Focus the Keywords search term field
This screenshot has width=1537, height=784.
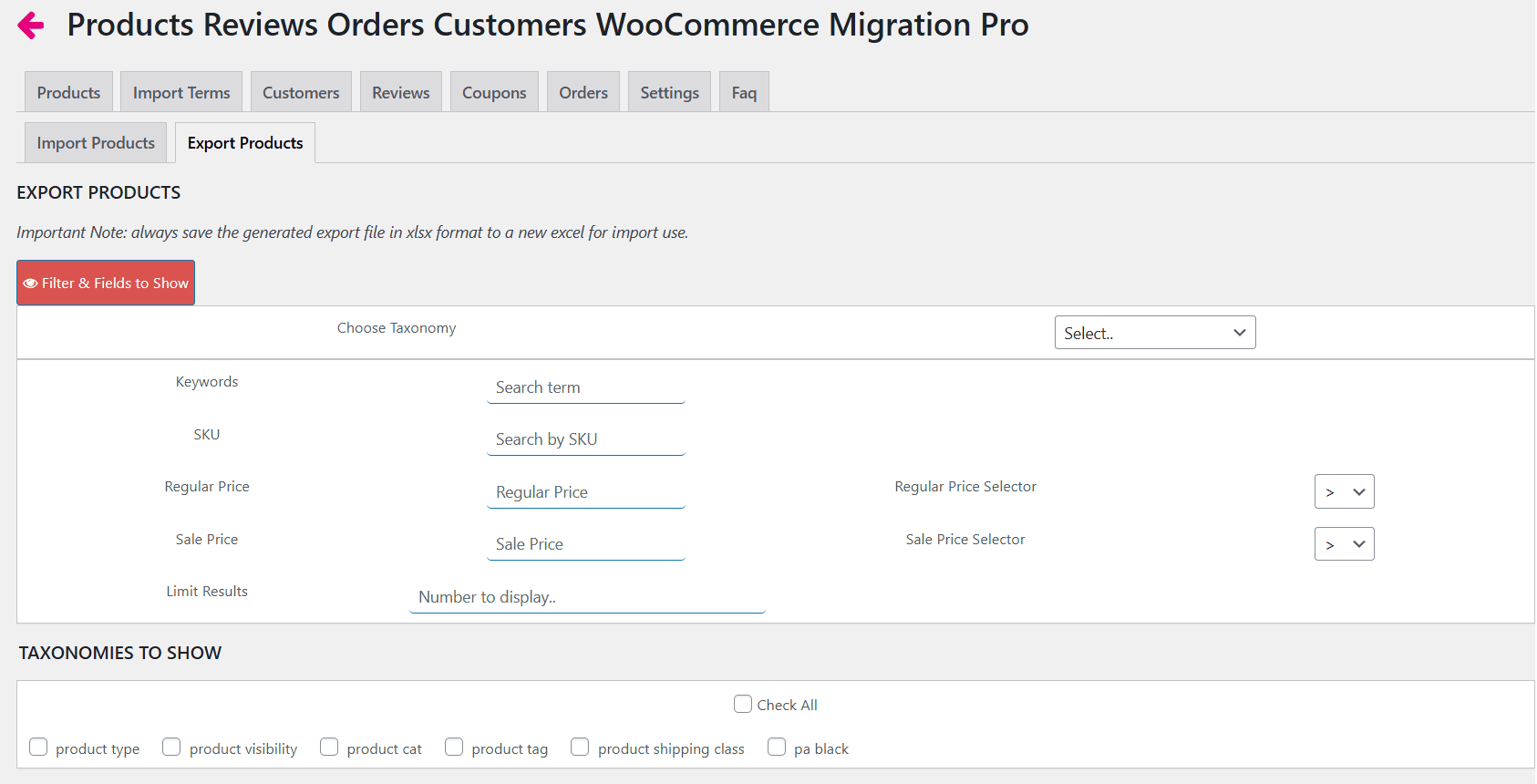click(586, 387)
